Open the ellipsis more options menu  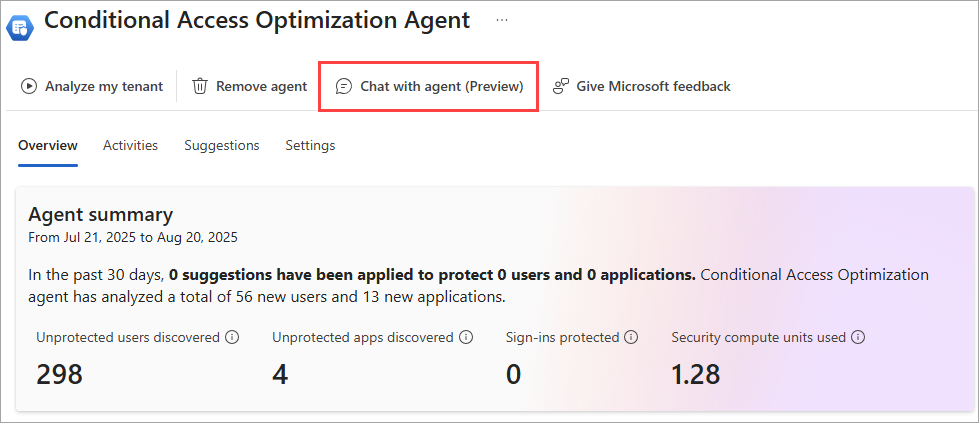point(502,20)
